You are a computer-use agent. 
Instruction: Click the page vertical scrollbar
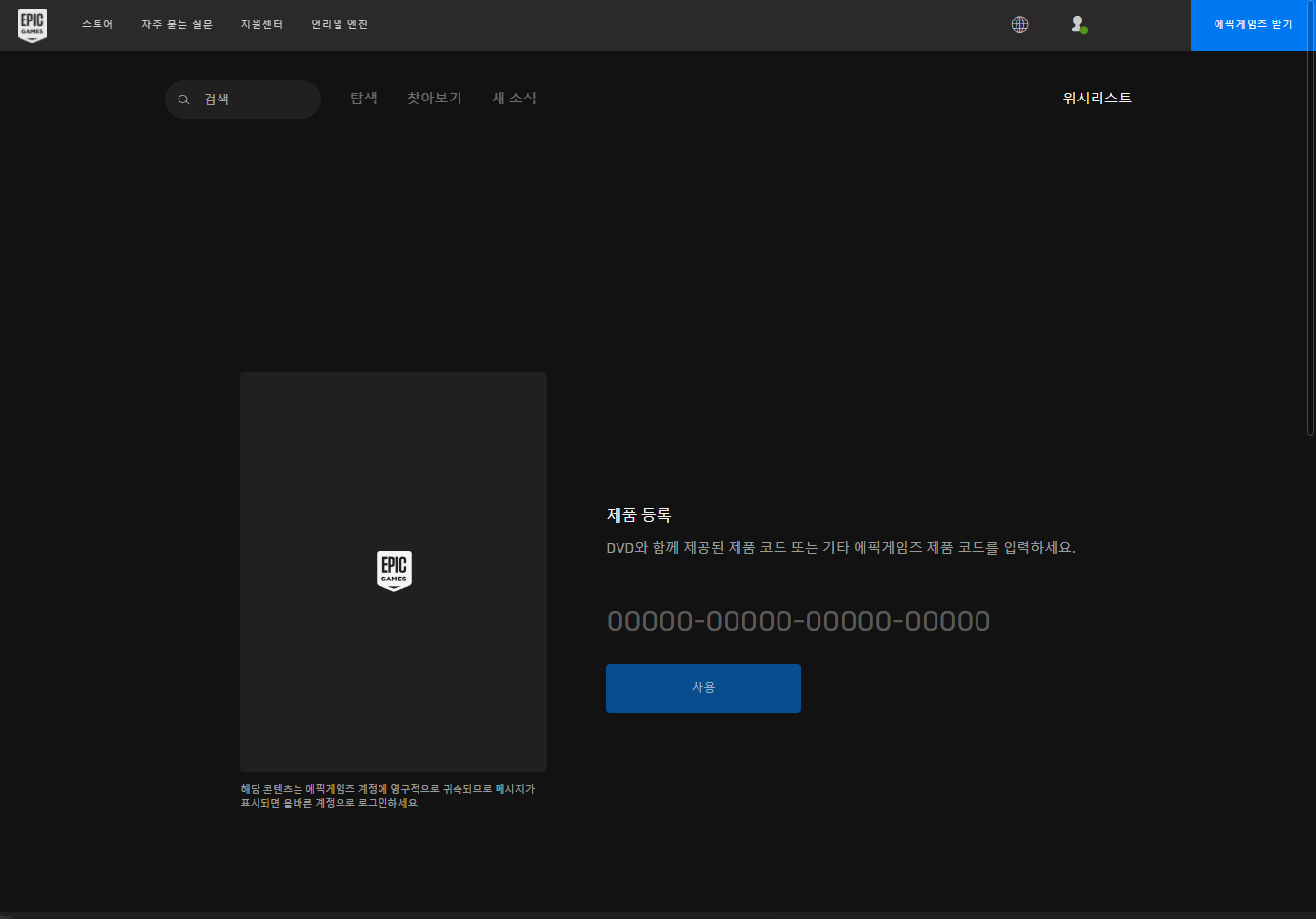pos(1310,219)
